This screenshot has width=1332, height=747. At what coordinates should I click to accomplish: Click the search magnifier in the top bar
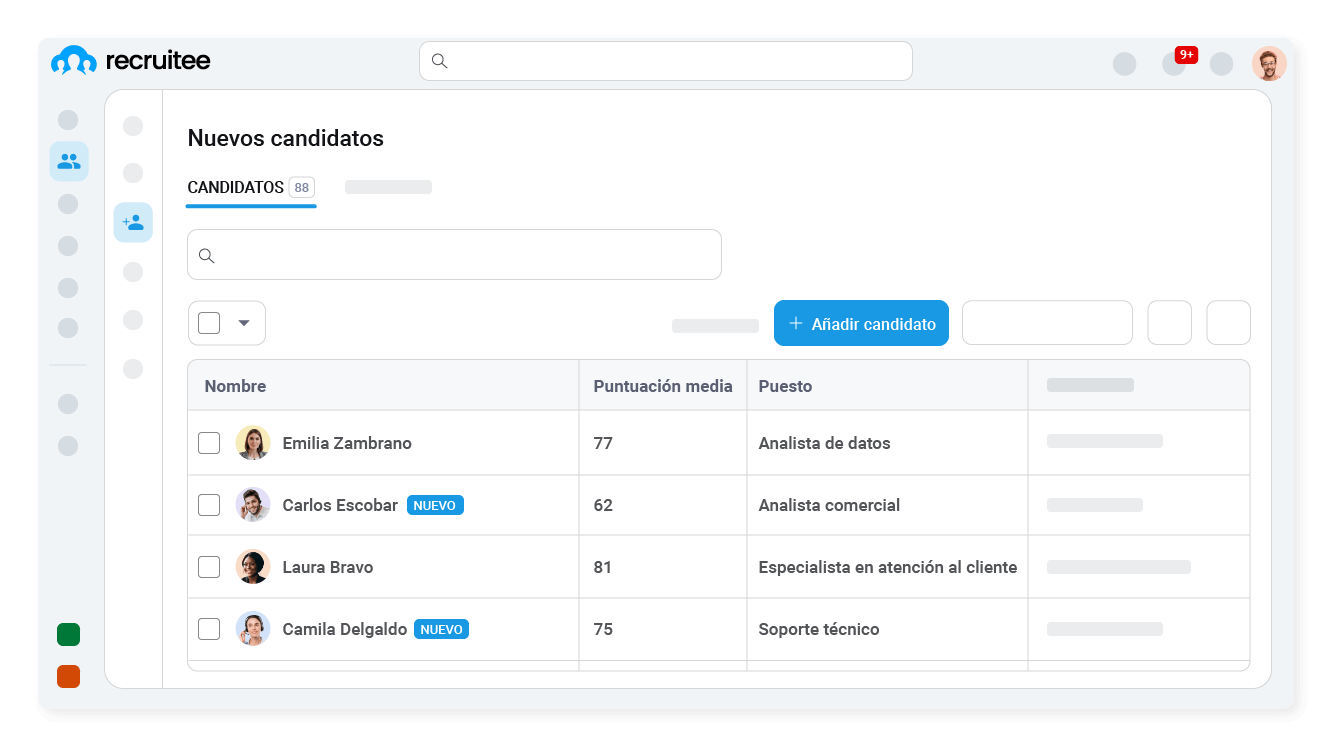[x=438, y=61]
